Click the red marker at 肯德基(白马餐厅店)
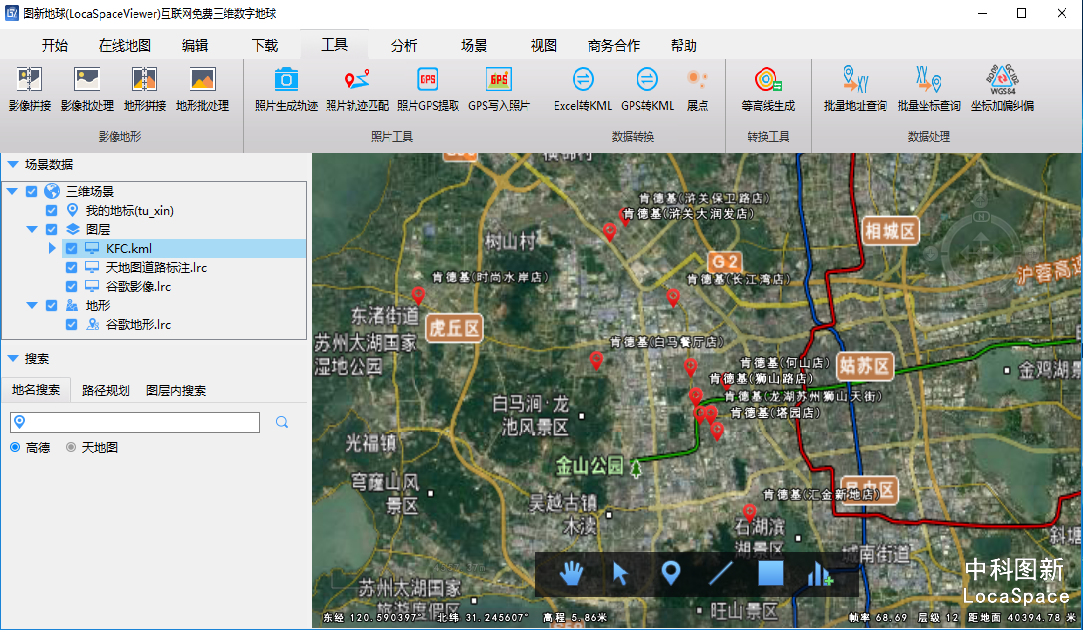The image size is (1083, 630). click(596, 360)
